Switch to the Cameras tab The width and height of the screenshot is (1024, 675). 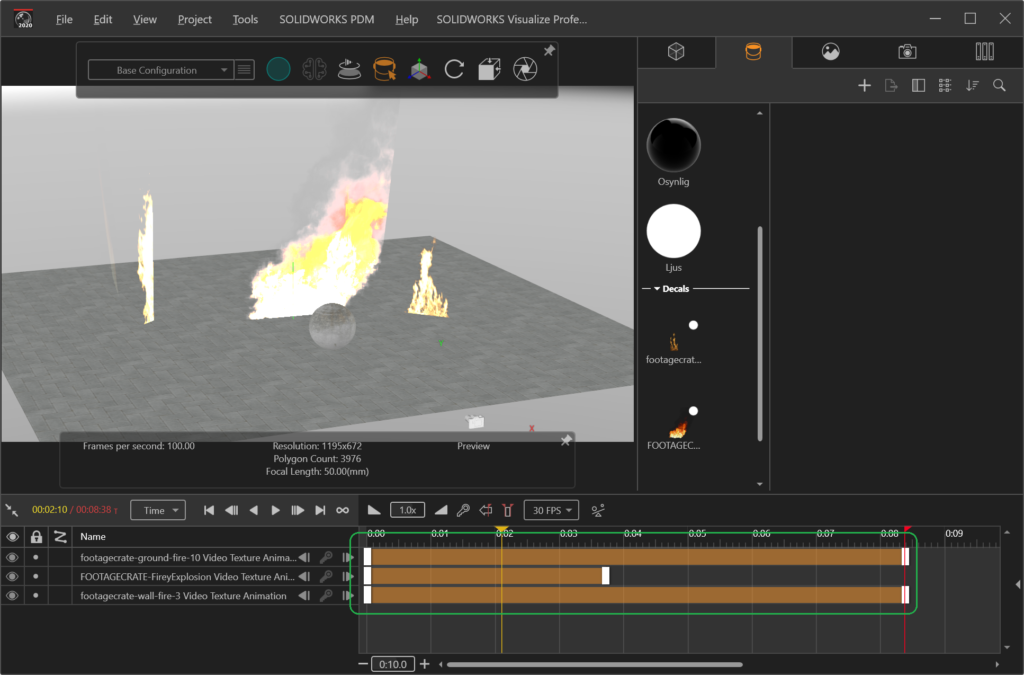(907, 52)
